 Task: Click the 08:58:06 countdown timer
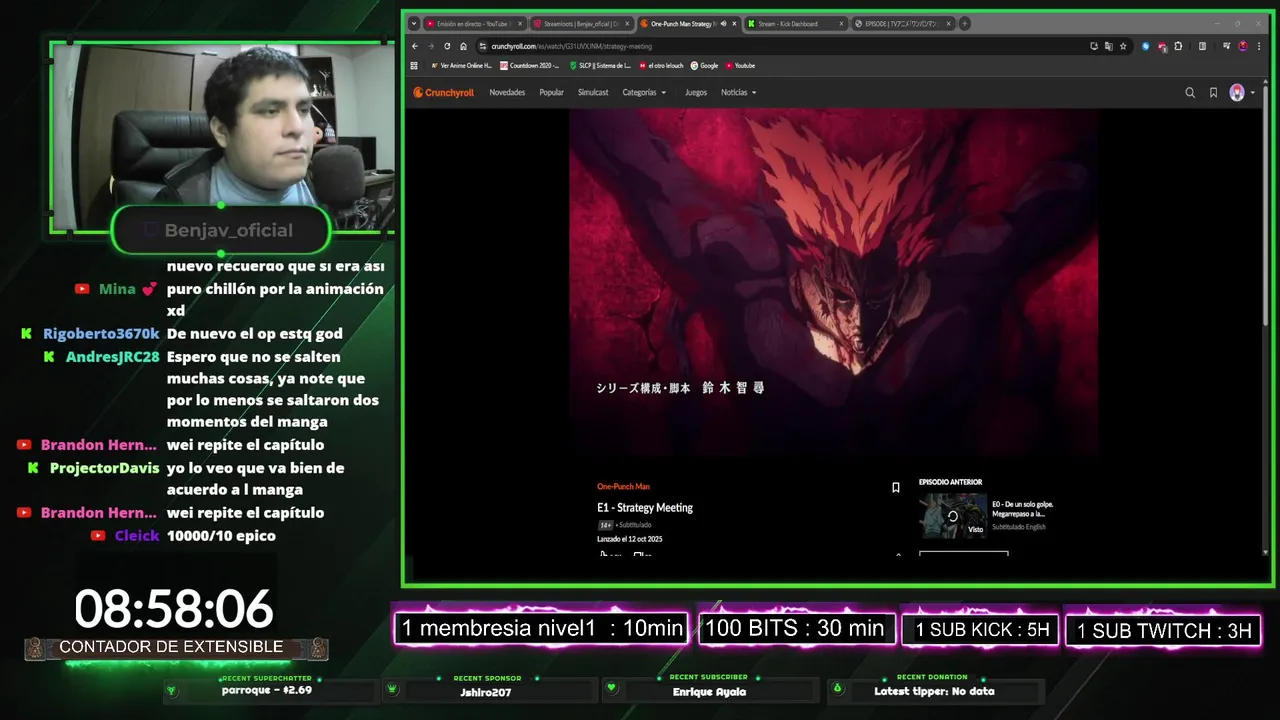tap(173, 609)
